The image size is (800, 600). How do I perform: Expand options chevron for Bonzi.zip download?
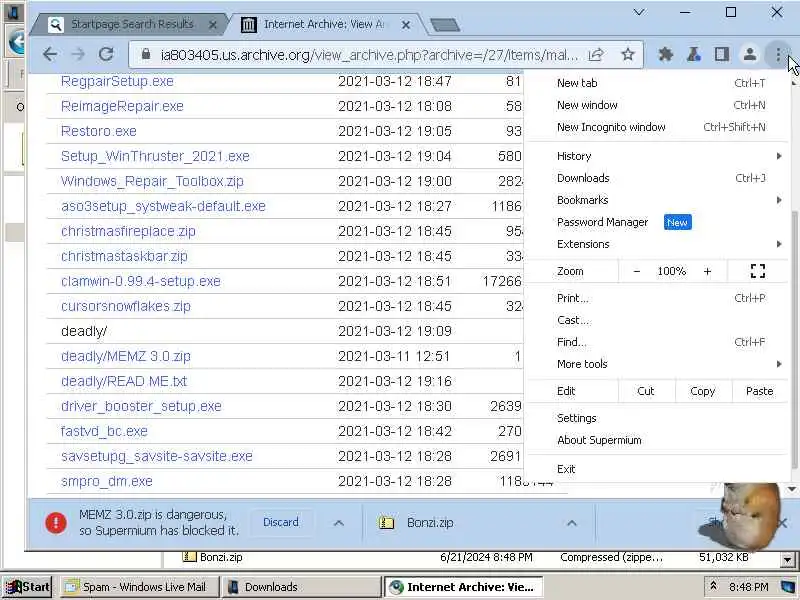point(571,523)
